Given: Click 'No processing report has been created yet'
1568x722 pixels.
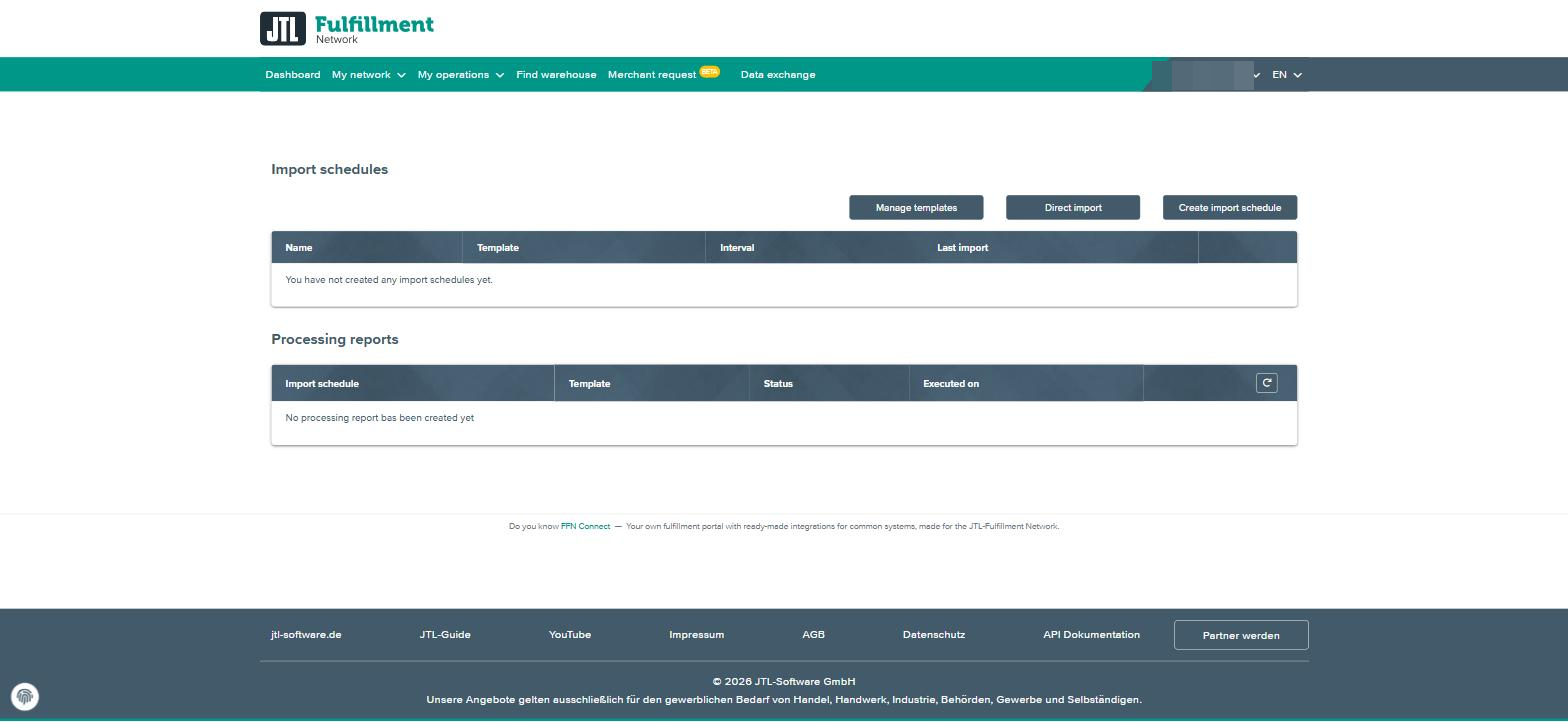Looking at the screenshot, I should (380, 418).
